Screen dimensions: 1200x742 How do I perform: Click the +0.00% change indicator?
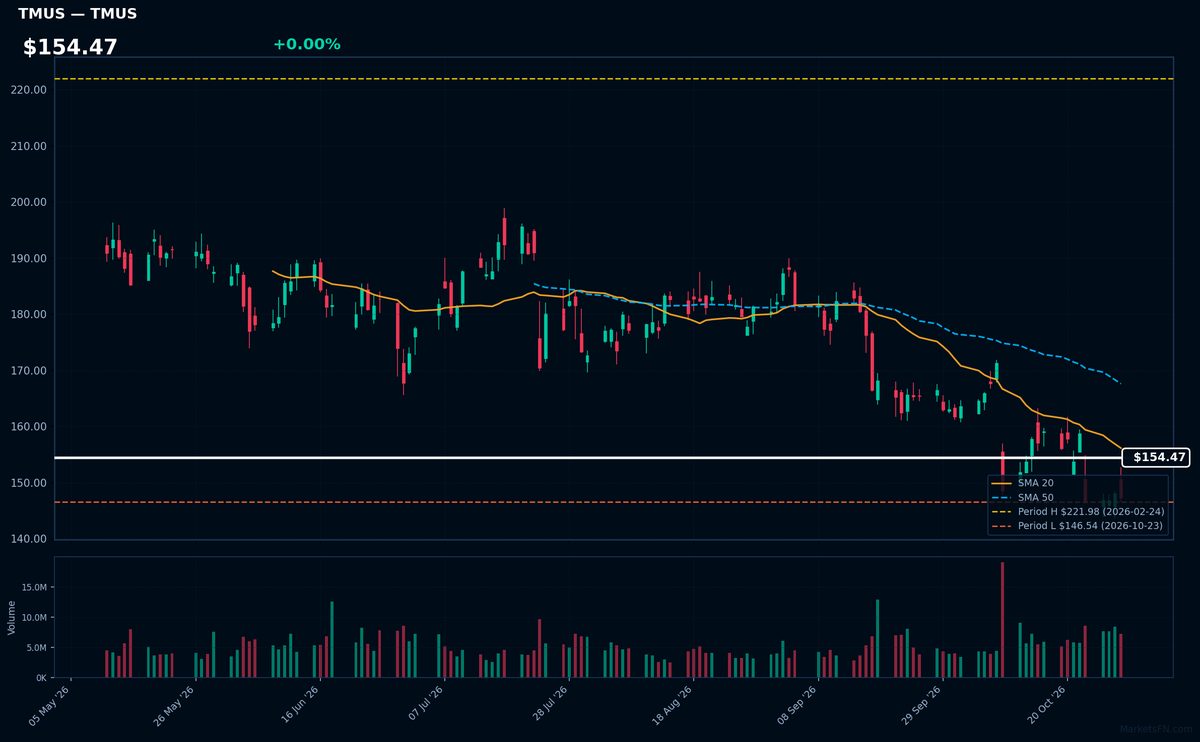(x=306, y=44)
